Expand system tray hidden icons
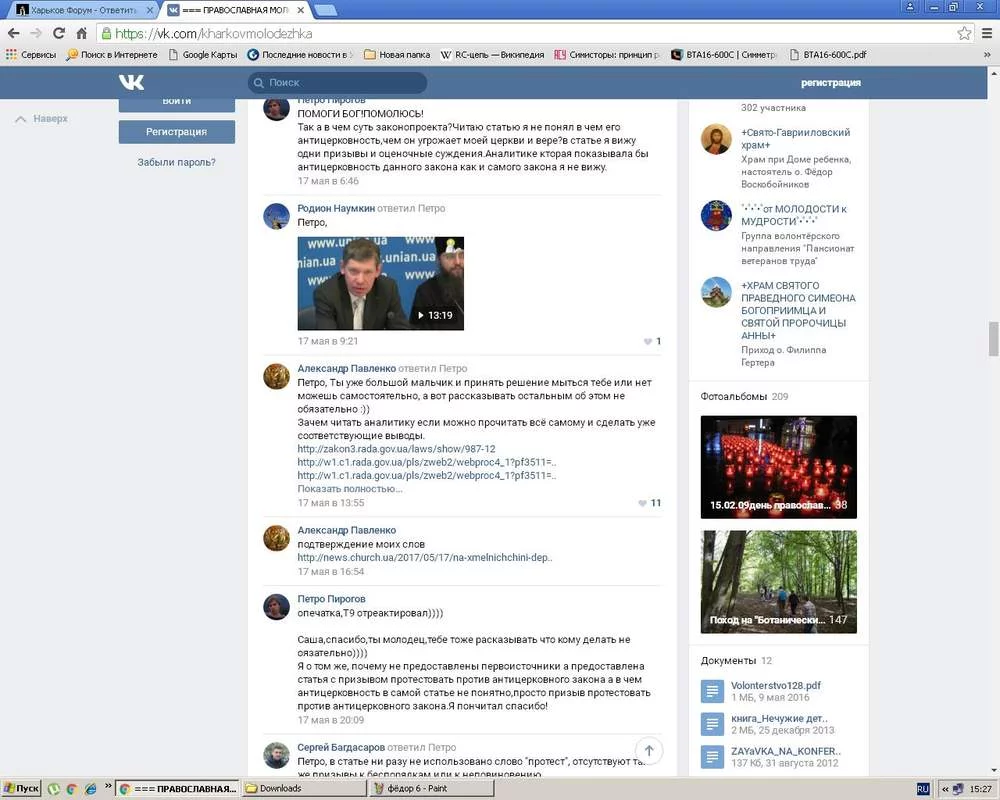1000x800 pixels. point(945,789)
